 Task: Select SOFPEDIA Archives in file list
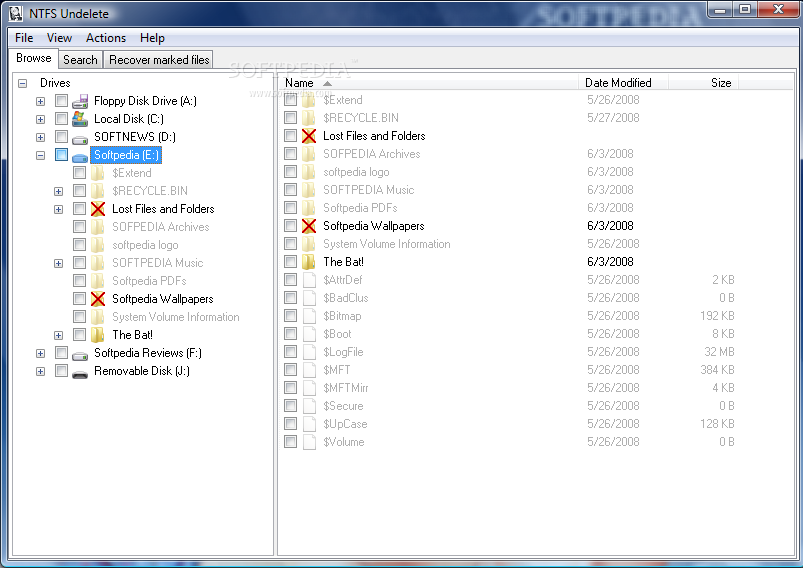[372, 154]
